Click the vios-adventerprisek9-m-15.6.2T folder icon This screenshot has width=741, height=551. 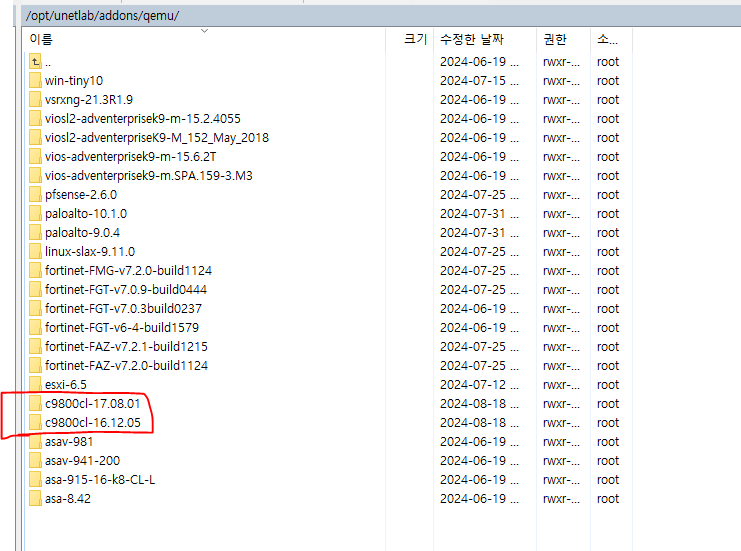pyautogui.click(x=35, y=156)
